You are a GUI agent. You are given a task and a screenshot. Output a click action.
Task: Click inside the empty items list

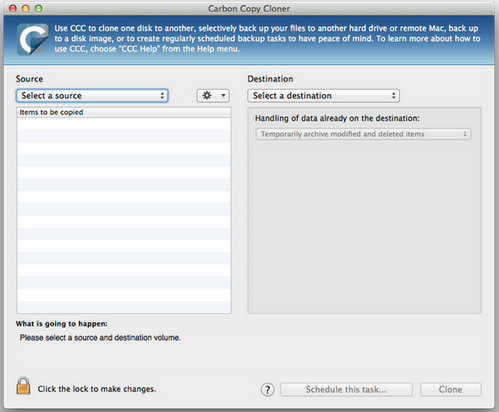click(x=124, y=215)
